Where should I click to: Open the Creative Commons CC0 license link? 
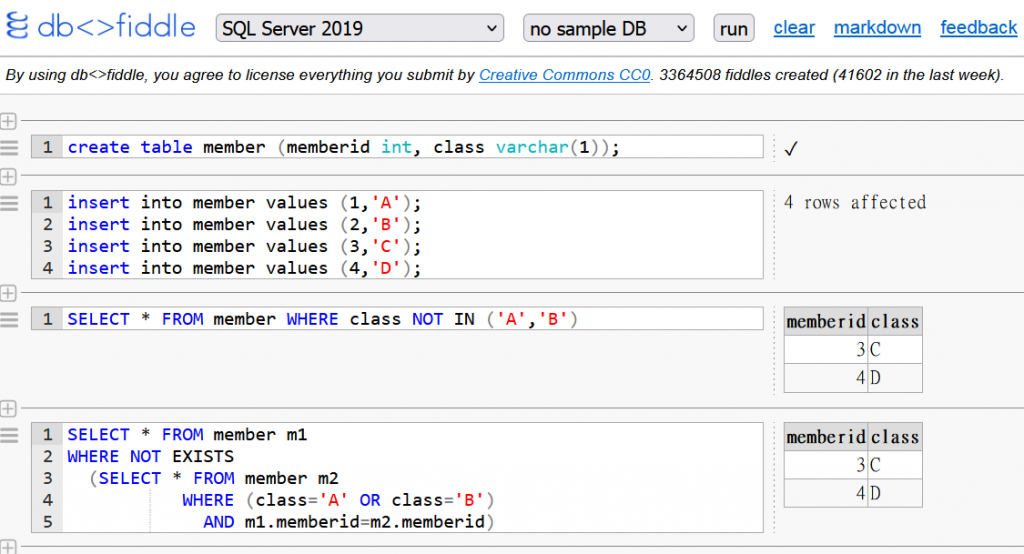565,75
